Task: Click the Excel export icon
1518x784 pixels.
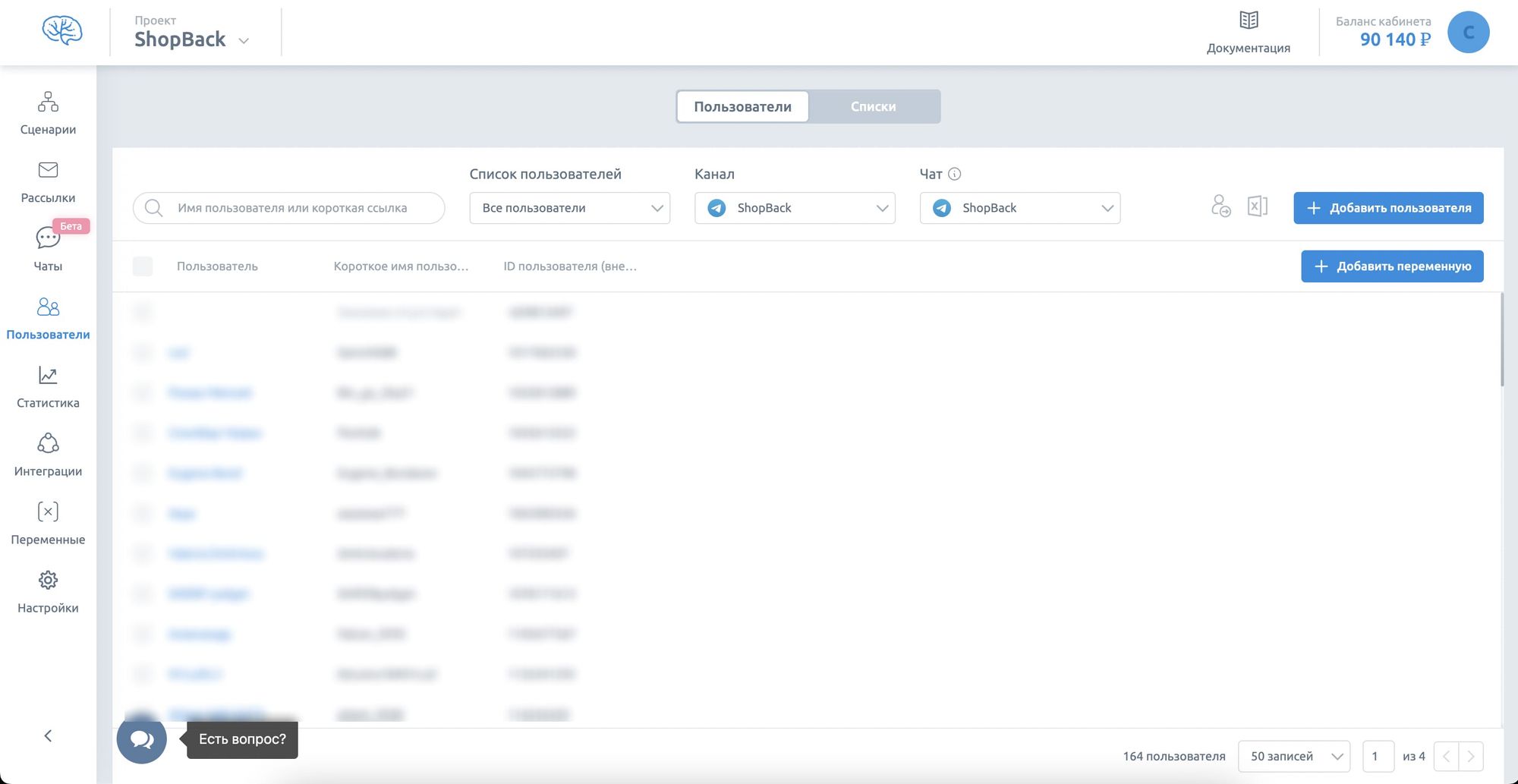Action: pyautogui.click(x=1258, y=206)
